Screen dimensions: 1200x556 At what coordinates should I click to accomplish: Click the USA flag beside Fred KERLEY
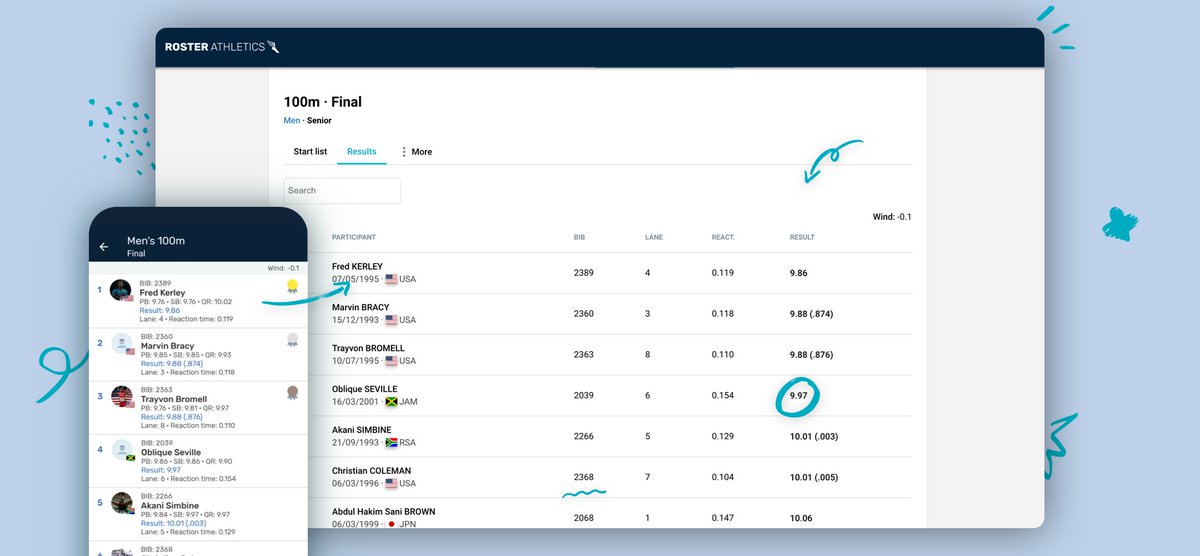point(391,280)
